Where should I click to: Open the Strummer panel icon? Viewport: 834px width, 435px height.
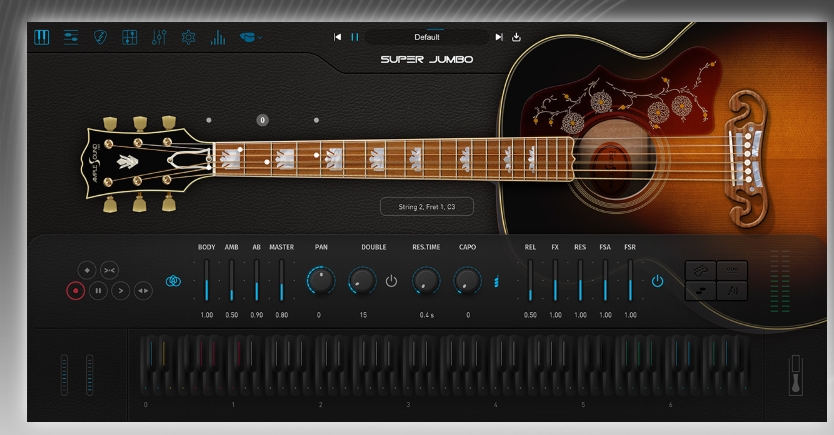(71, 37)
